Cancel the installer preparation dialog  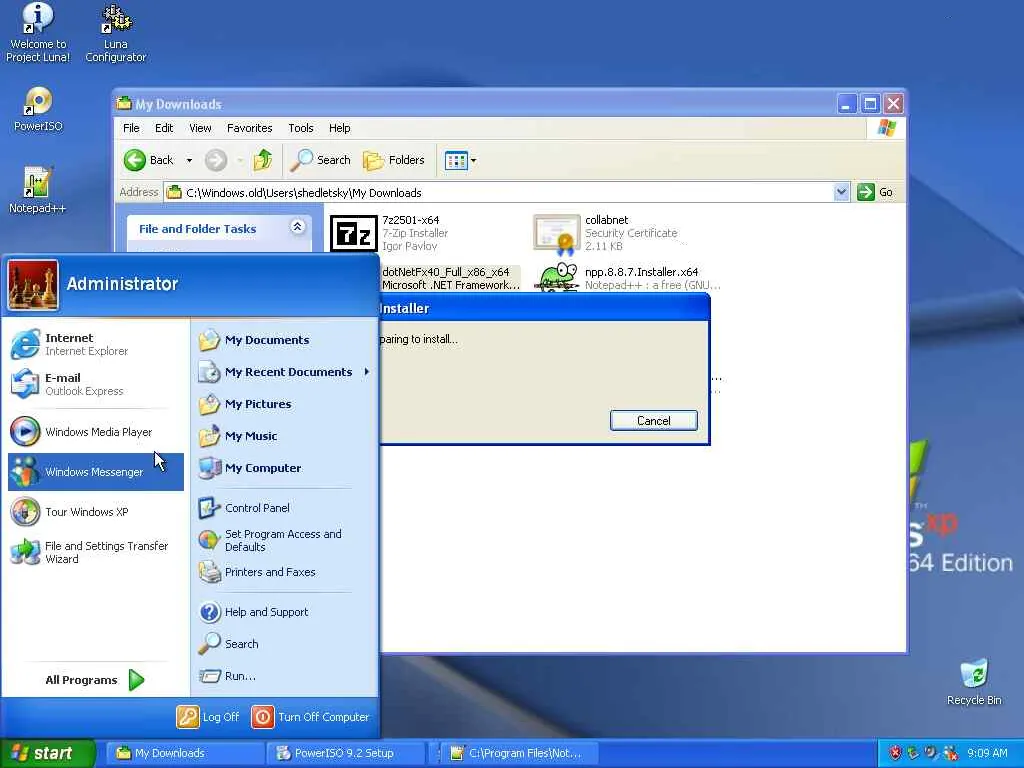point(654,421)
